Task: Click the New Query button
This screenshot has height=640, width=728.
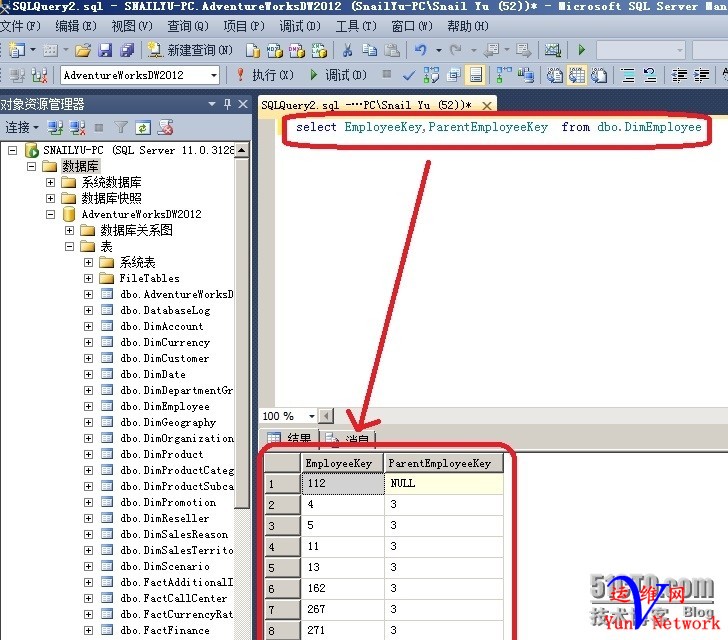Action: 189,50
